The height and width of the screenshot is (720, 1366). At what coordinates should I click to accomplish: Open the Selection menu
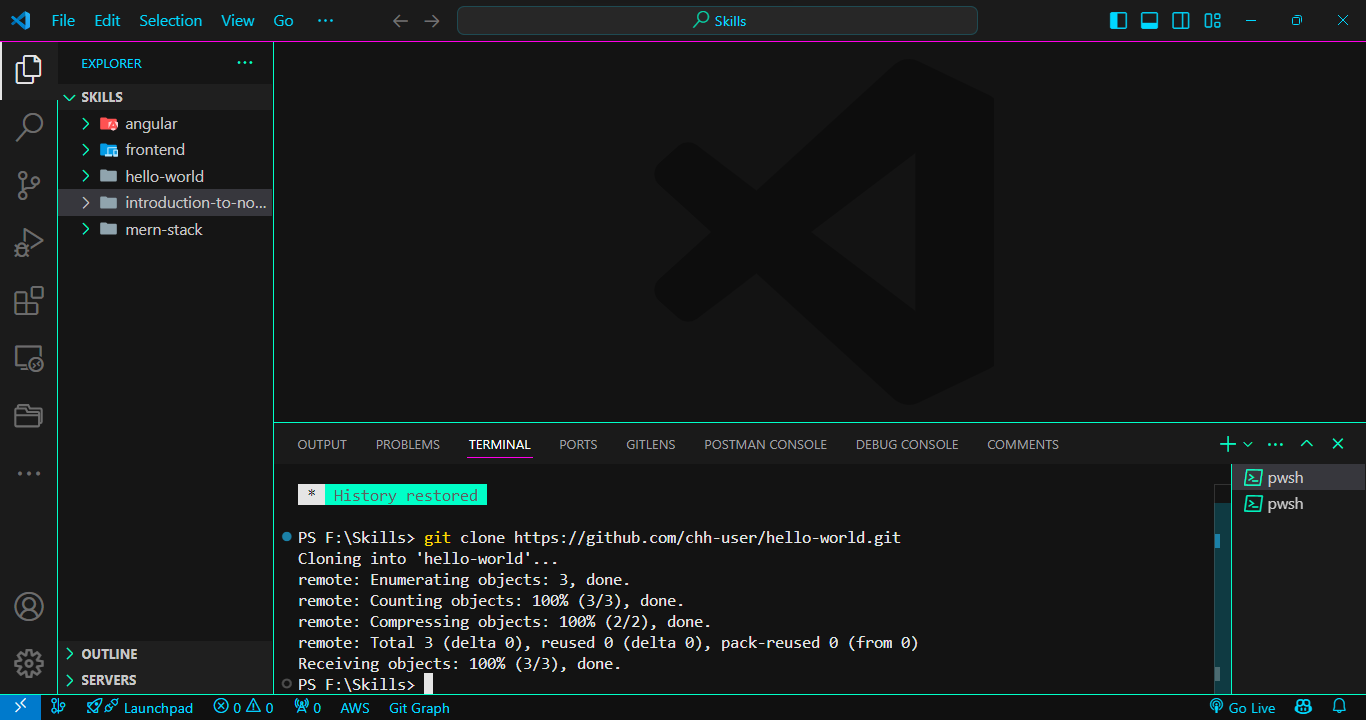tap(170, 21)
